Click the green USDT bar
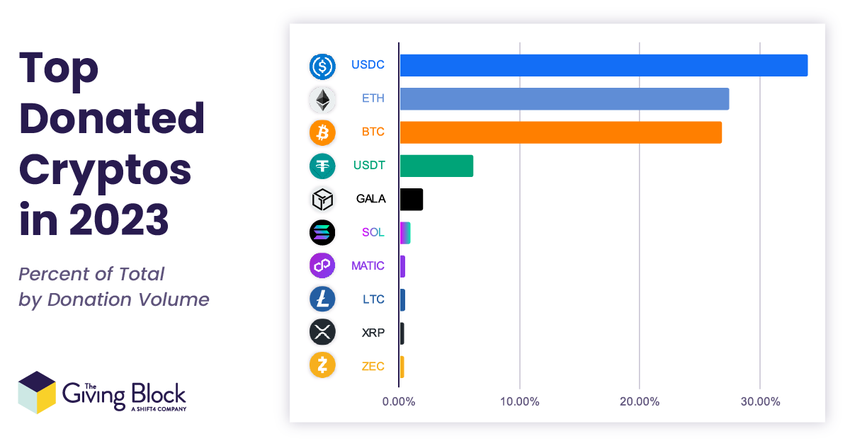Viewport: 850px width, 446px height. click(x=436, y=166)
